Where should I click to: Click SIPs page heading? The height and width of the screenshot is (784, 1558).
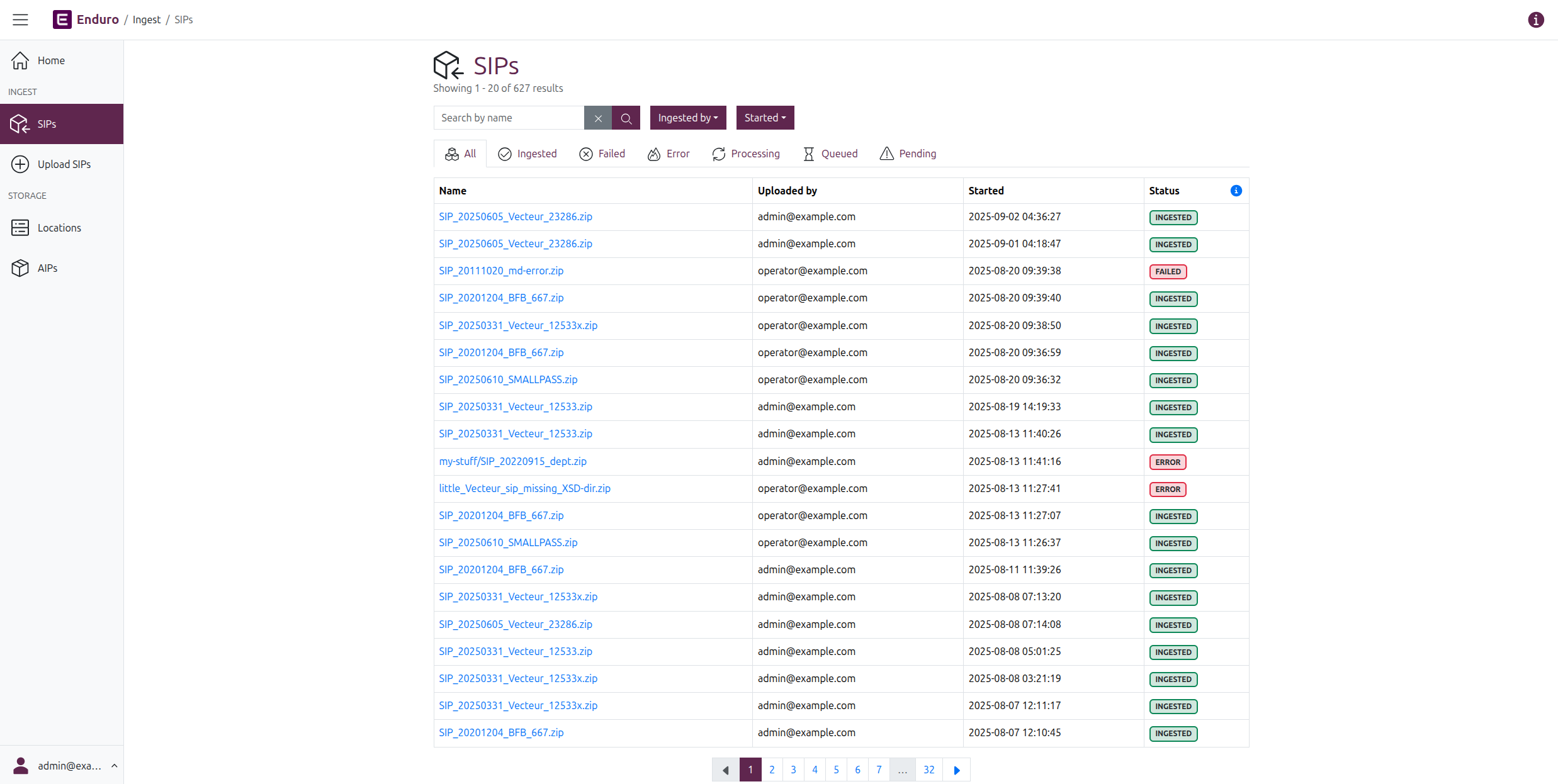(496, 65)
